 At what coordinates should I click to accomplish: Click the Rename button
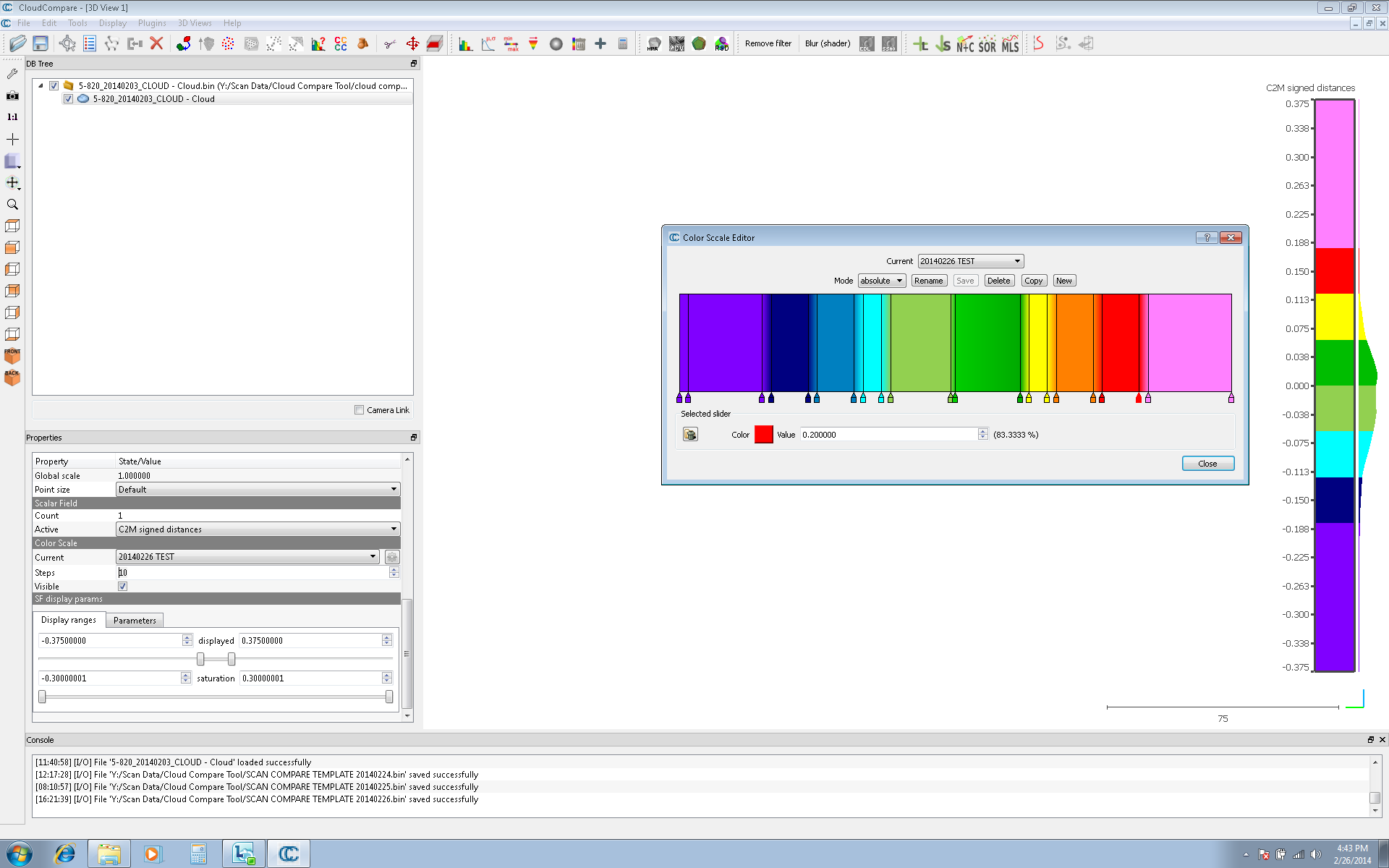(928, 281)
